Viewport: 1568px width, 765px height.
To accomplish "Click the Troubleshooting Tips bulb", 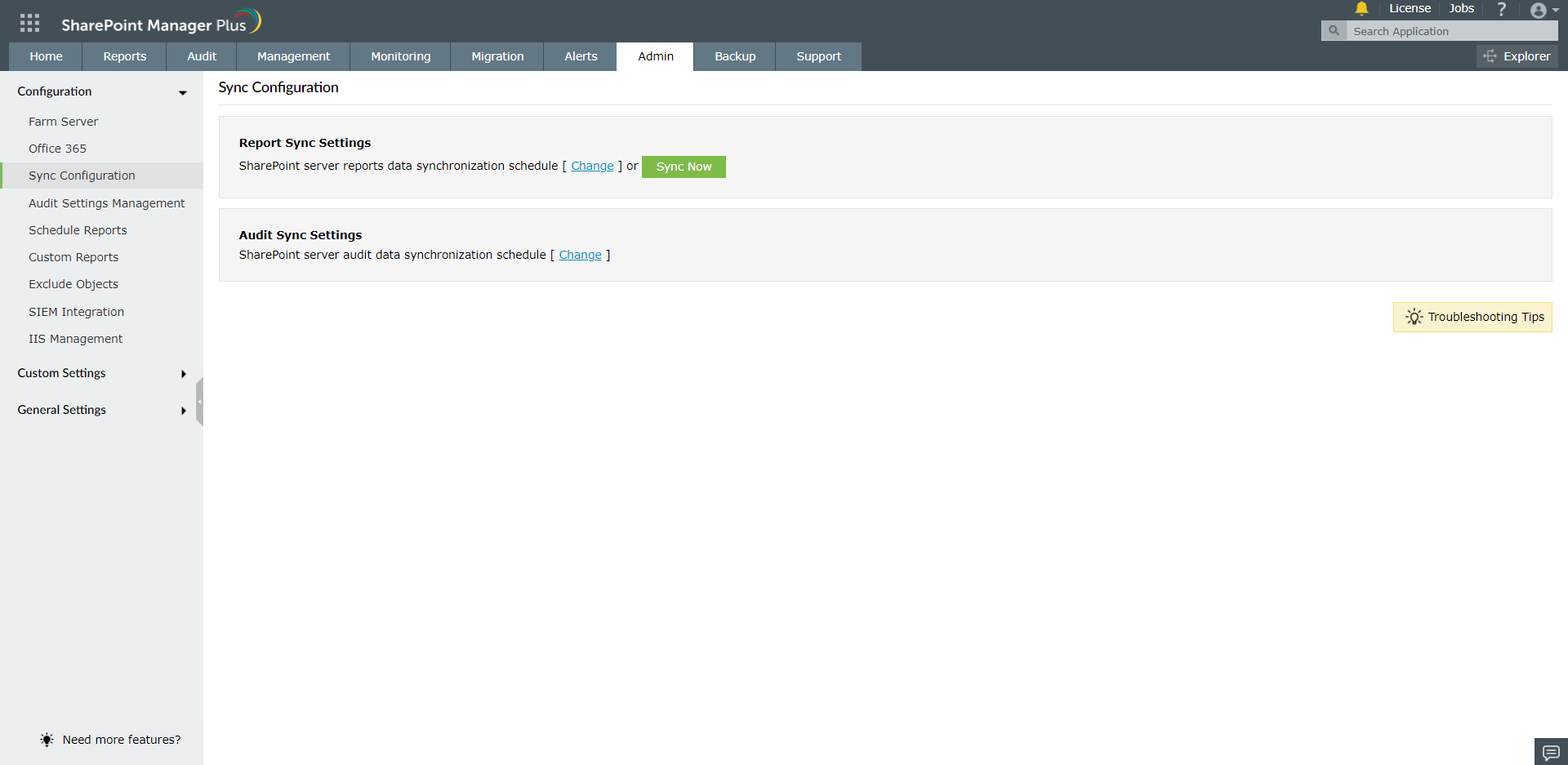I will point(1414,317).
